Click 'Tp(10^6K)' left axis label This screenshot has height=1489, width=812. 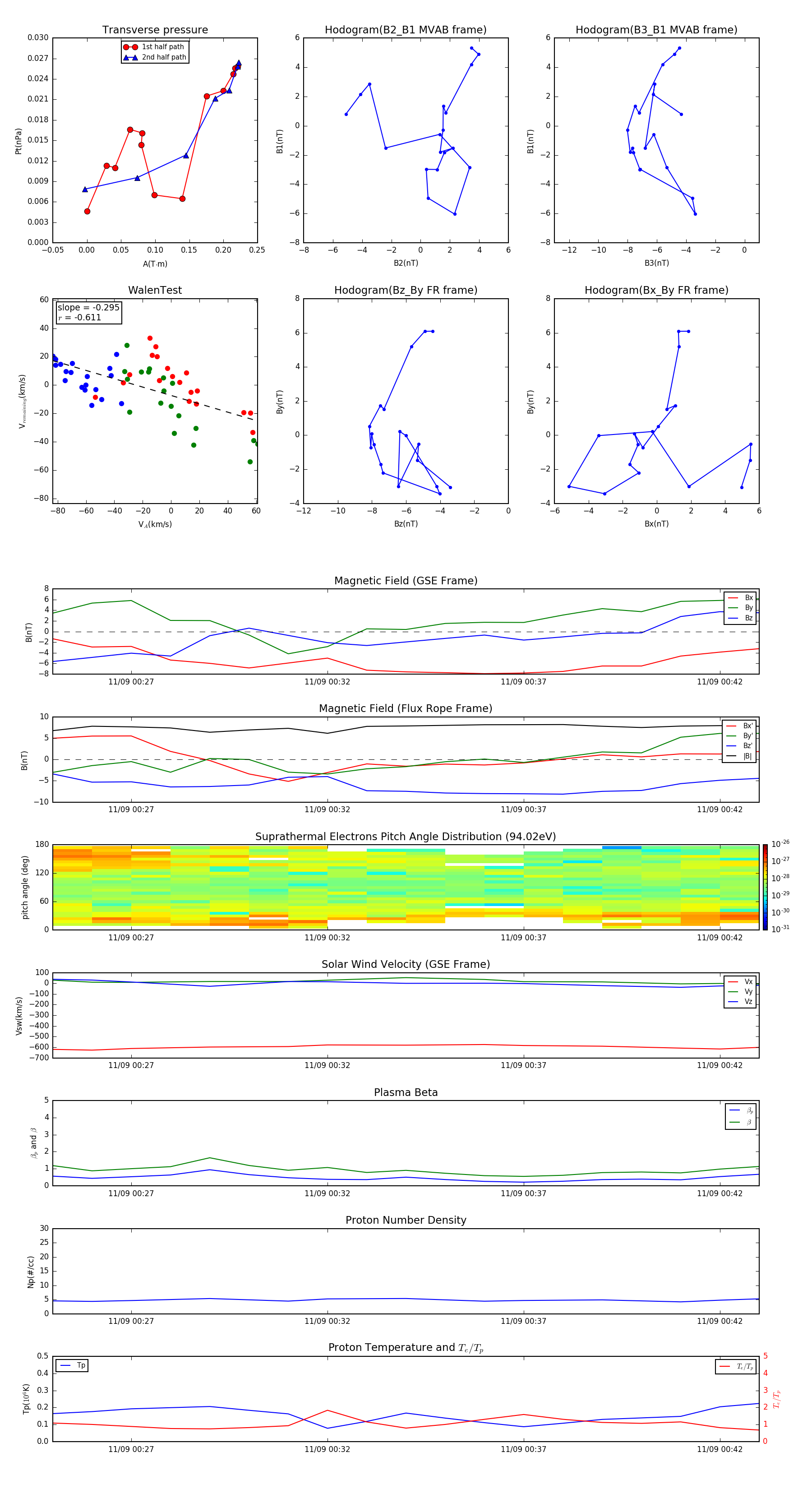click(26, 1399)
